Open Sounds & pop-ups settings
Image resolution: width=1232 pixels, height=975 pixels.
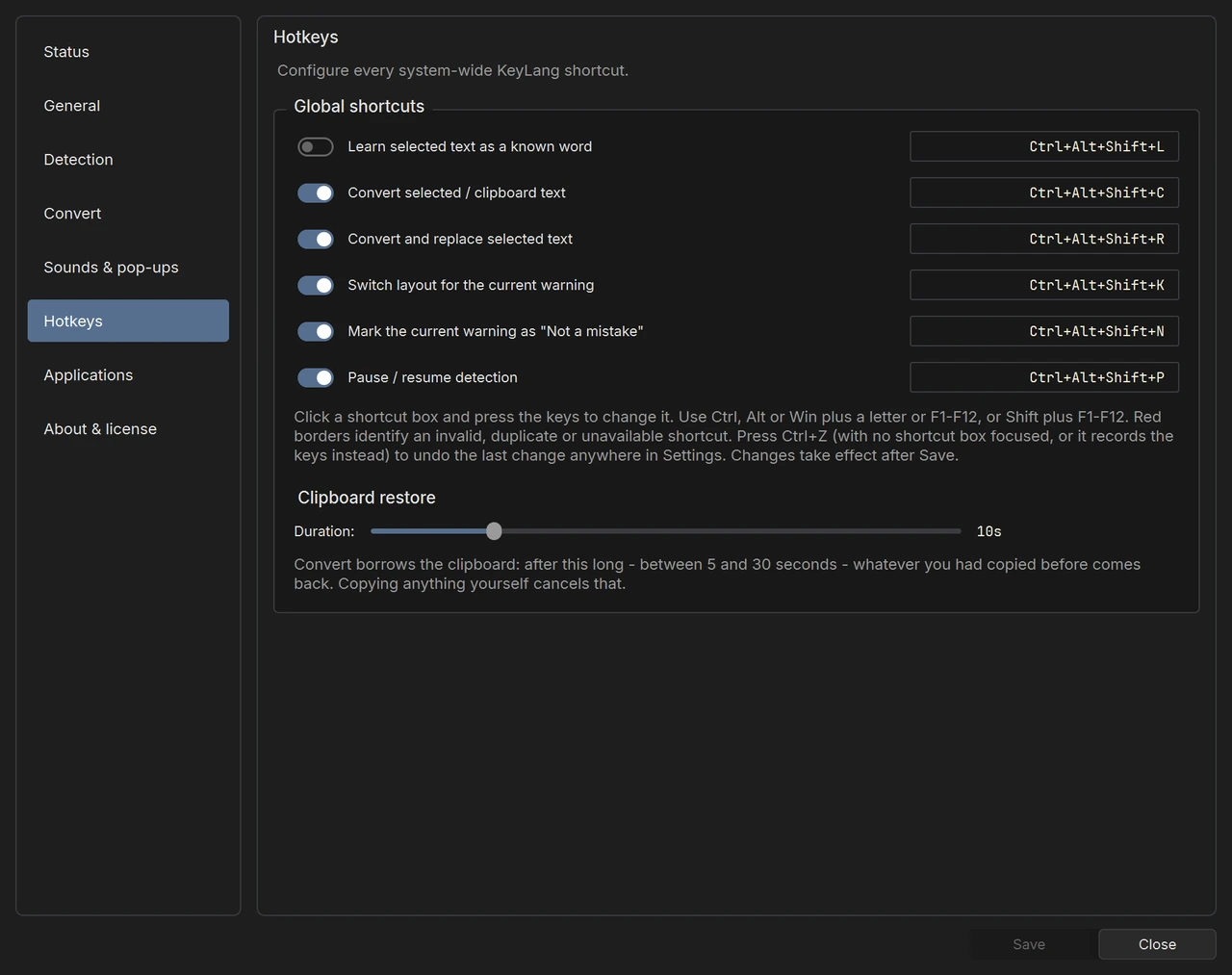[128, 268]
